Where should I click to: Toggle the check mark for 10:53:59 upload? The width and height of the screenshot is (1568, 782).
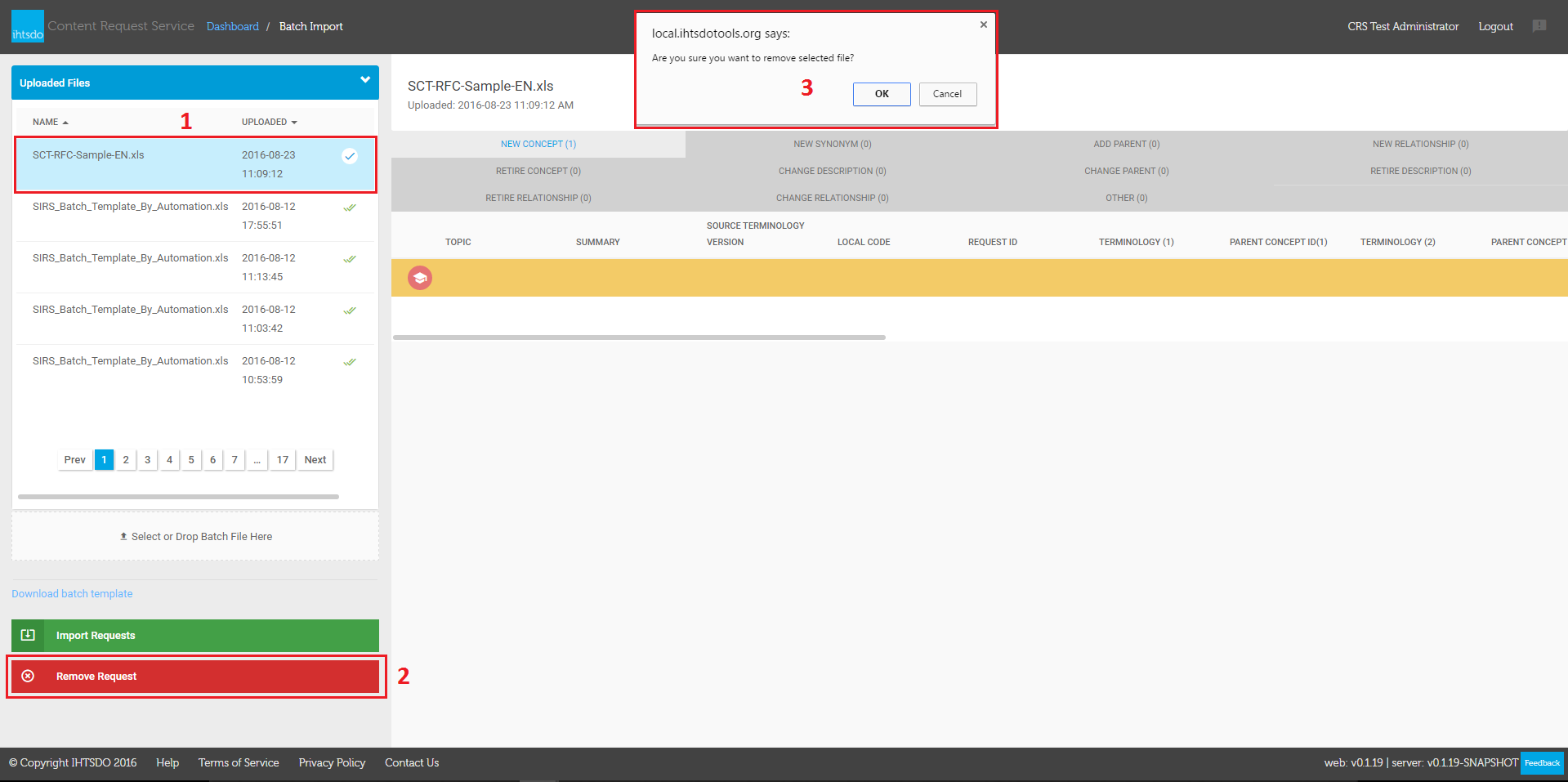pyautogui.click(x=350, y=362)
